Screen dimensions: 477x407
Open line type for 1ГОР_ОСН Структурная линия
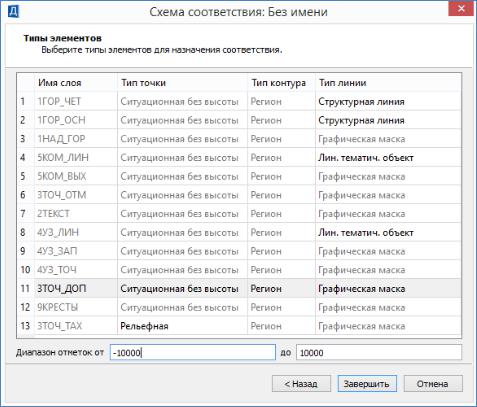tap(388, 120)
